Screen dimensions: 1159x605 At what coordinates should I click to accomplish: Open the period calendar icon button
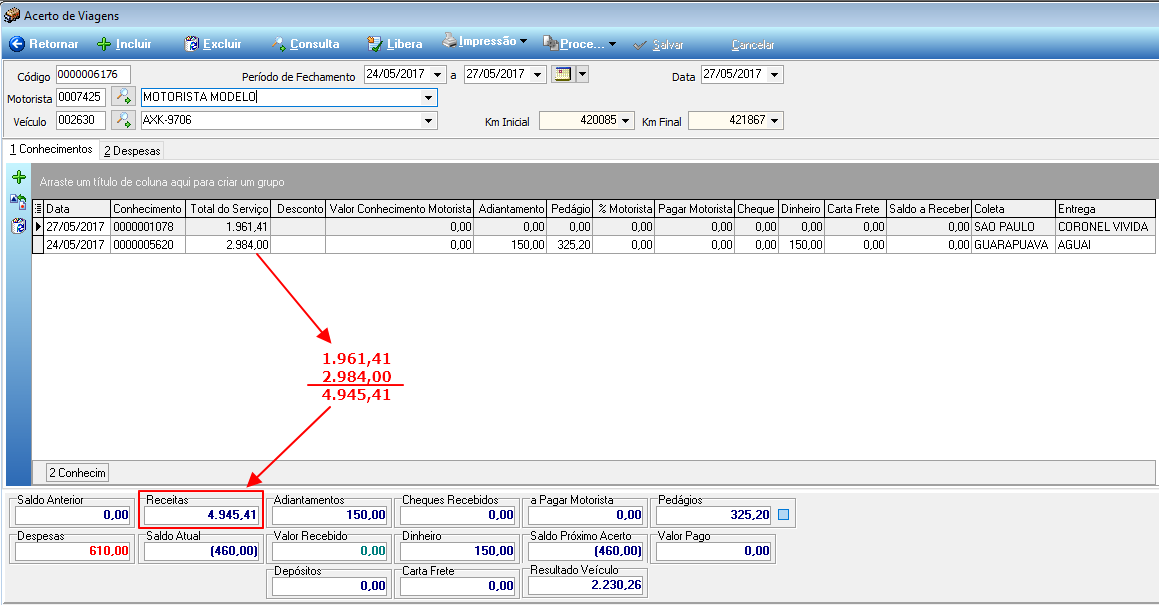pyautogui.click(x=562, y=74)
